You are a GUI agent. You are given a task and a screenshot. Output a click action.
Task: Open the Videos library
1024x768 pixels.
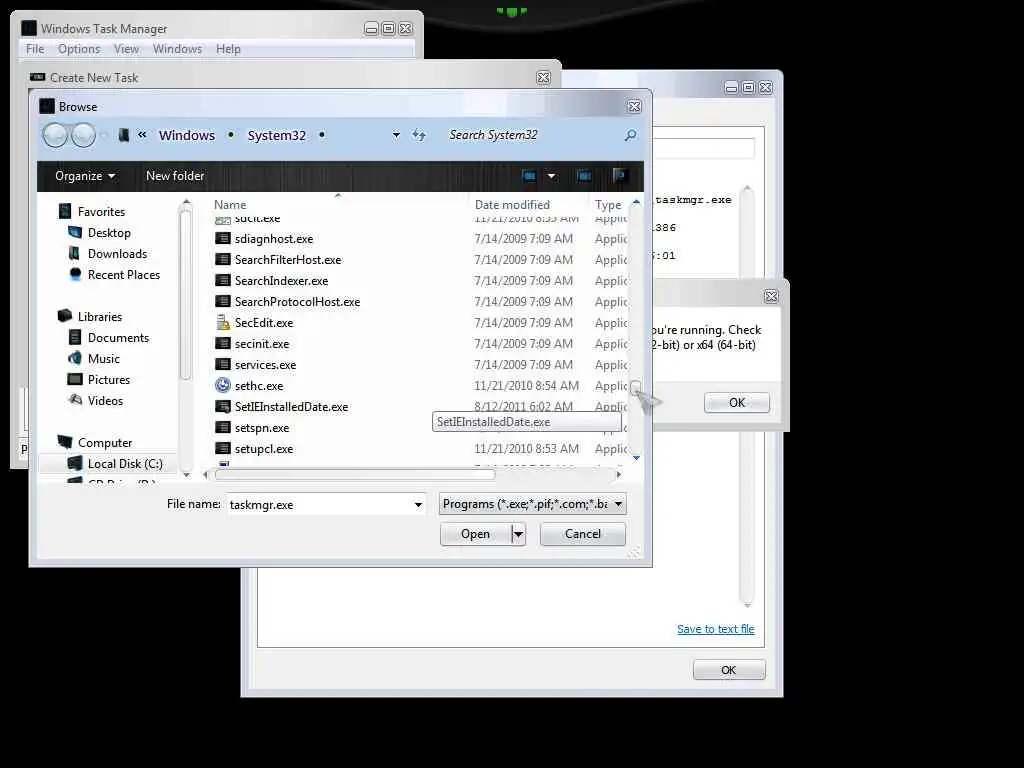pos(105,400)
